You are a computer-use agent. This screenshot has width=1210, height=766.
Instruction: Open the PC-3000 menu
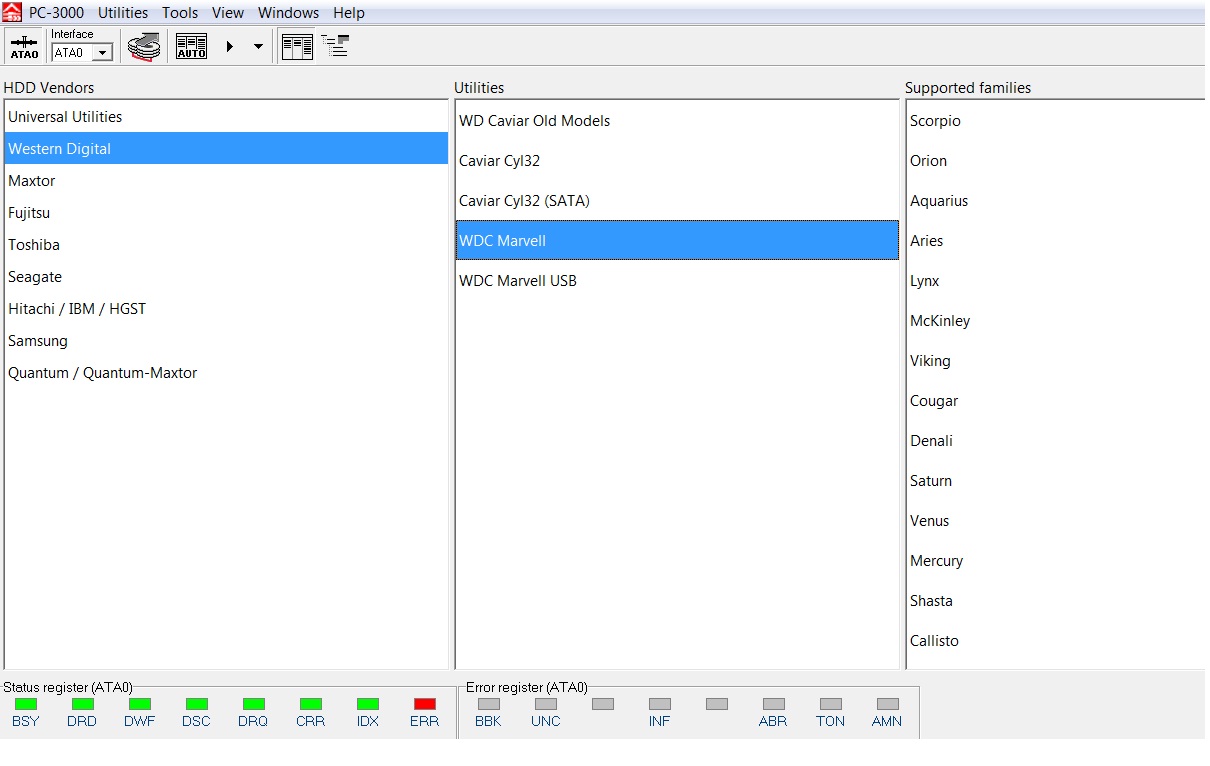click(x=56, y=13)
